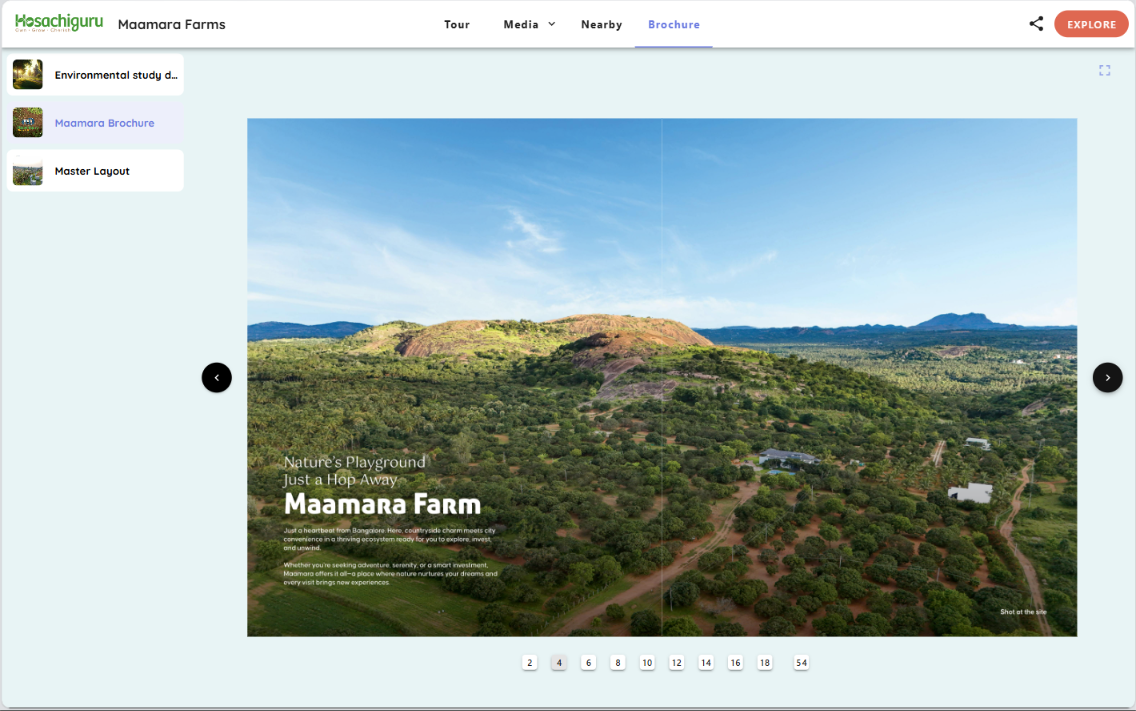Go to next brochure page arrow
1136x711 pixels.
click(1107, 378)
